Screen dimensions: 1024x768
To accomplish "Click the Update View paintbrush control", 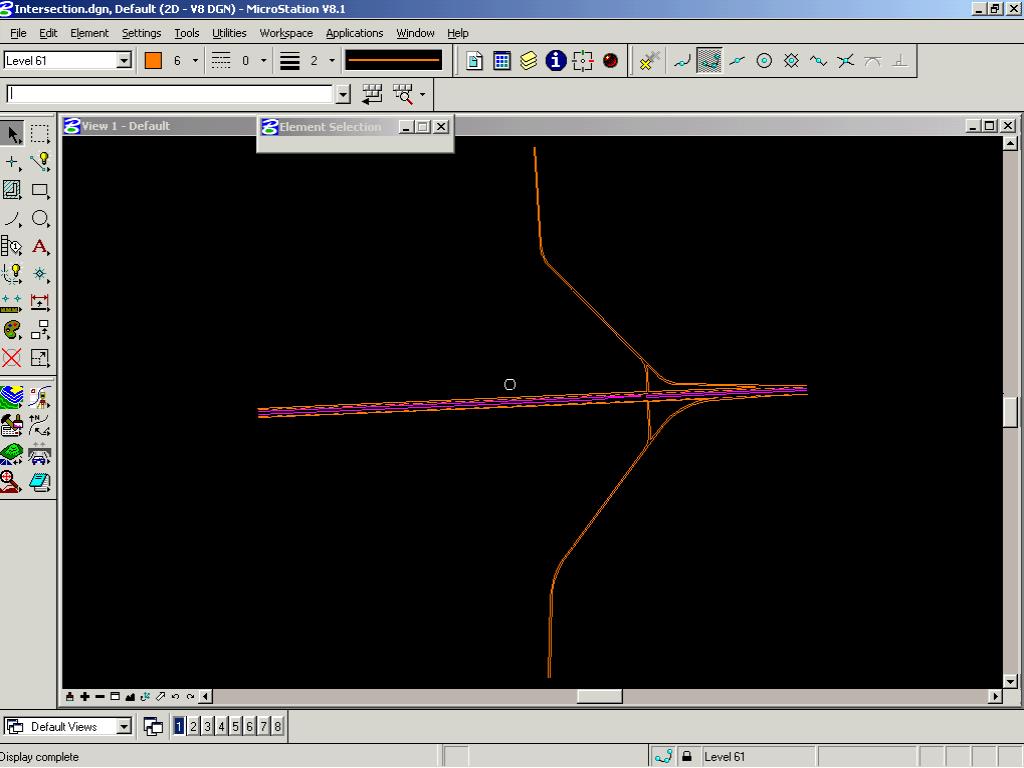I will coord(70,697).
